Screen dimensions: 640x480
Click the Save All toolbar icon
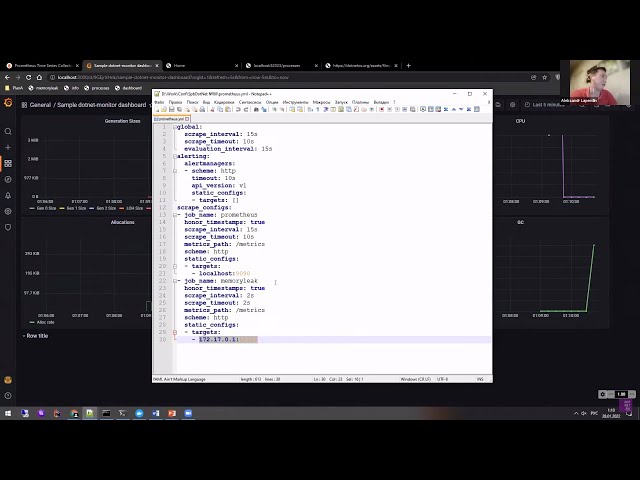pos(179,109)
